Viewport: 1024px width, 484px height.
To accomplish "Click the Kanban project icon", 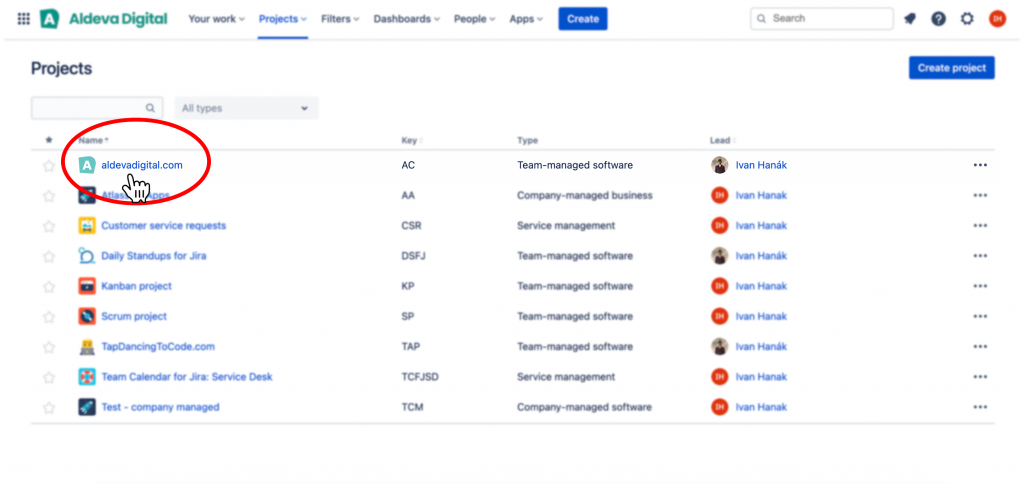I will [87, 286].
